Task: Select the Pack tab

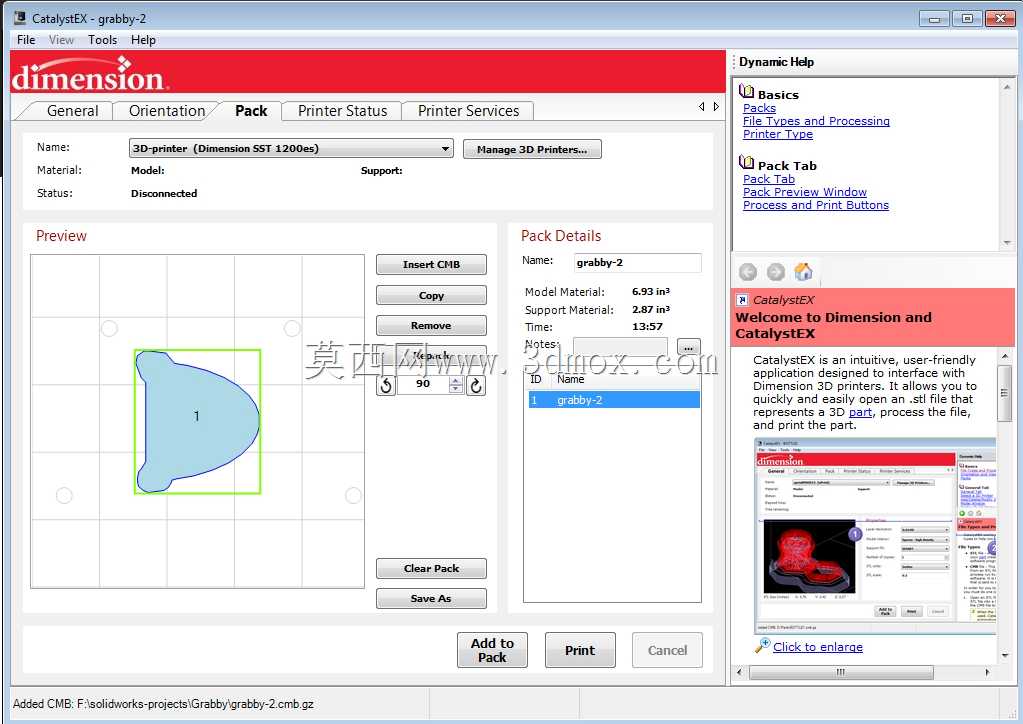Action: pos(251,111)
